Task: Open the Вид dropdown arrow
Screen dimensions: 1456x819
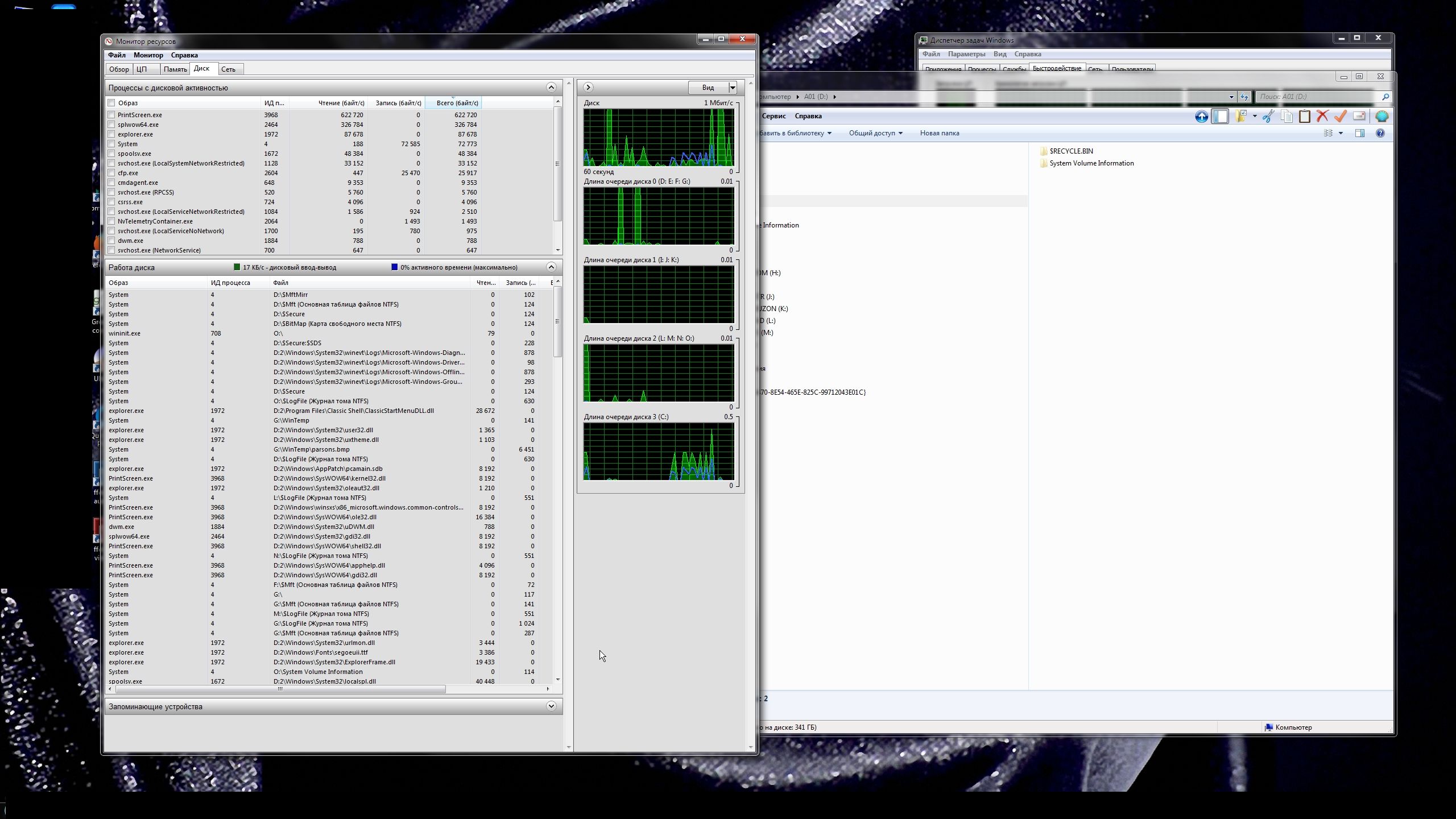Action: 733,88
